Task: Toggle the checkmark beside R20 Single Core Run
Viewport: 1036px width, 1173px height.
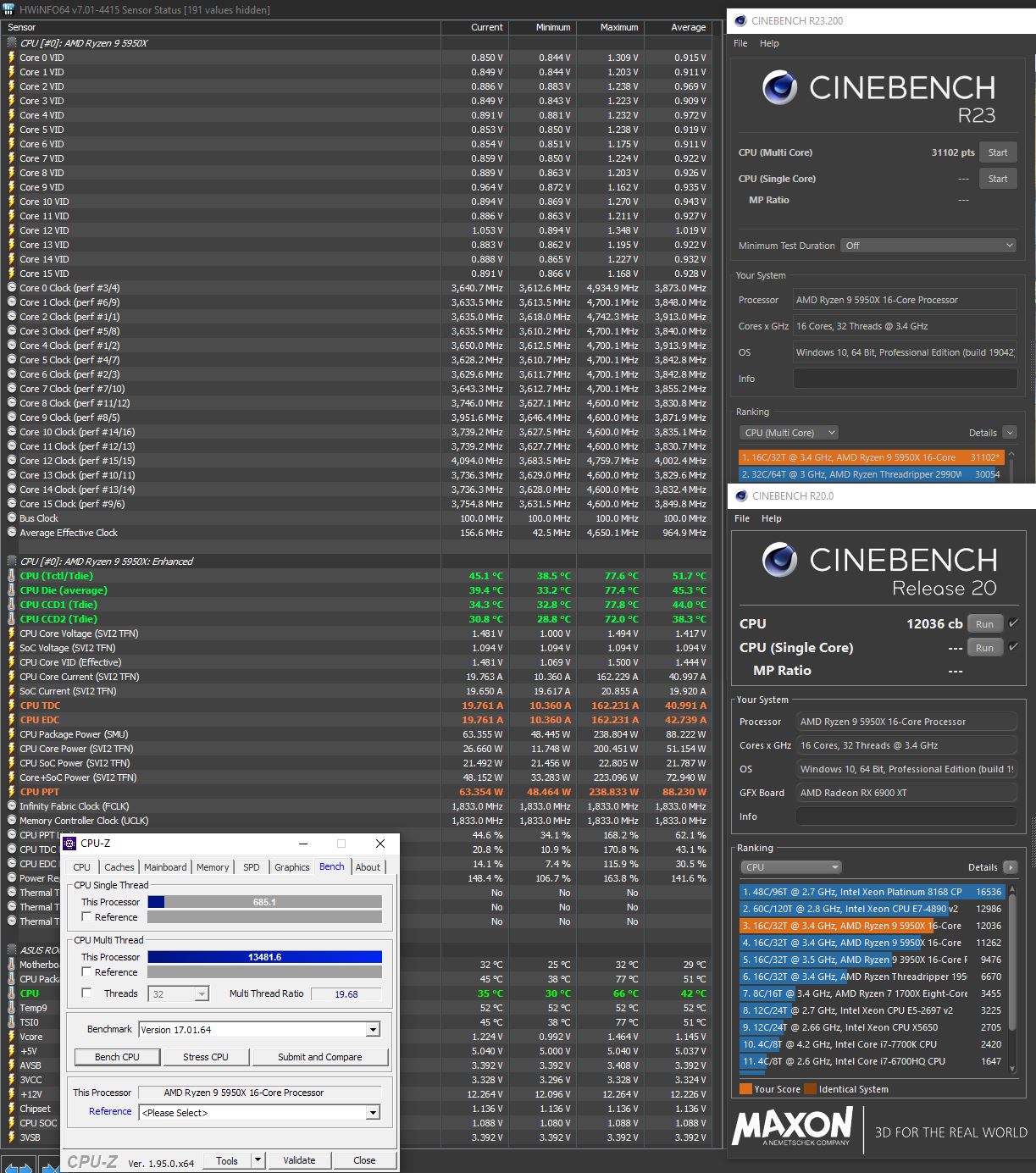Action: tap(1014, 647)
